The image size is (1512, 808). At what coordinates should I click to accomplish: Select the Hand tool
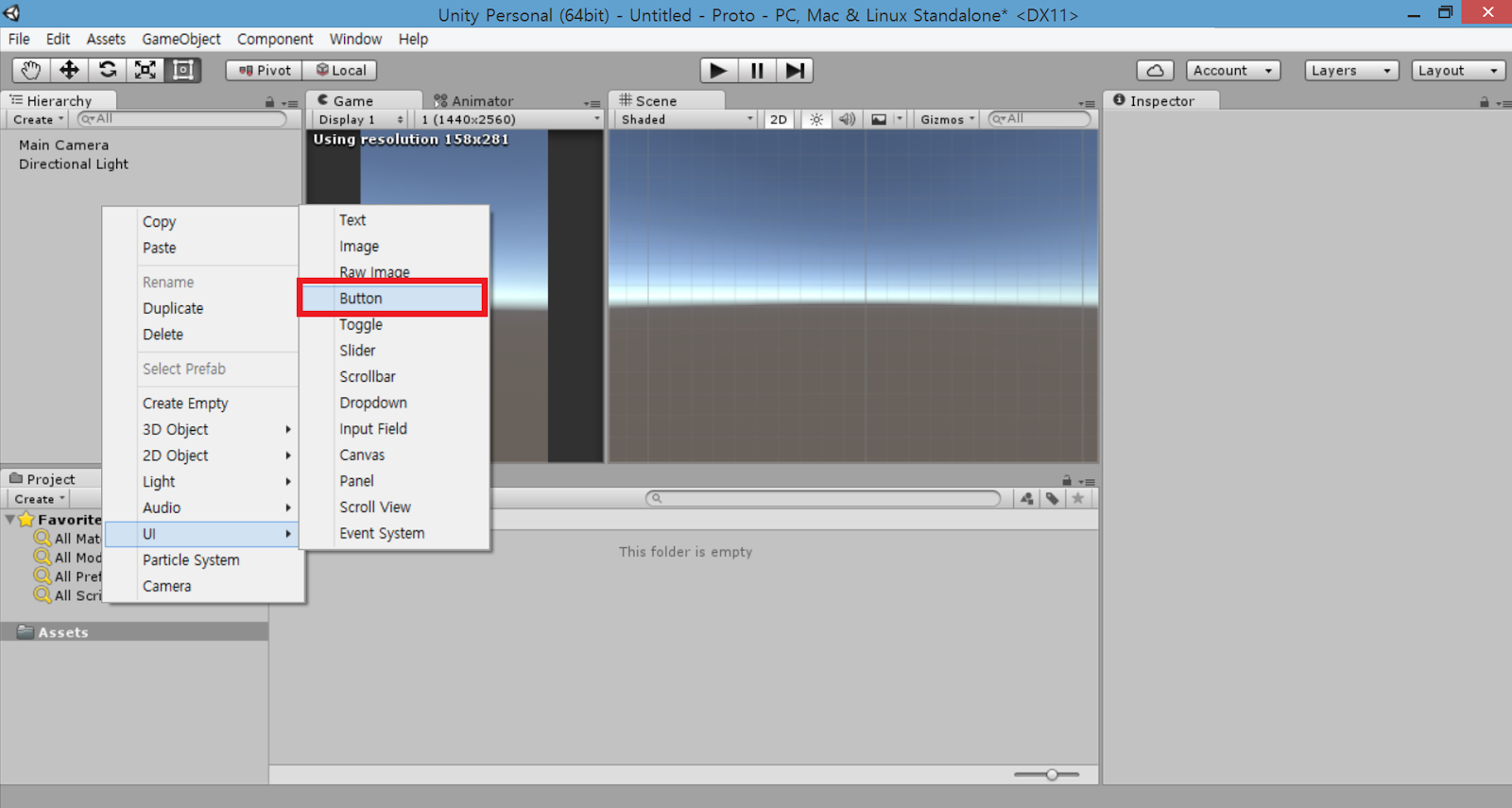tap(31, 70)
